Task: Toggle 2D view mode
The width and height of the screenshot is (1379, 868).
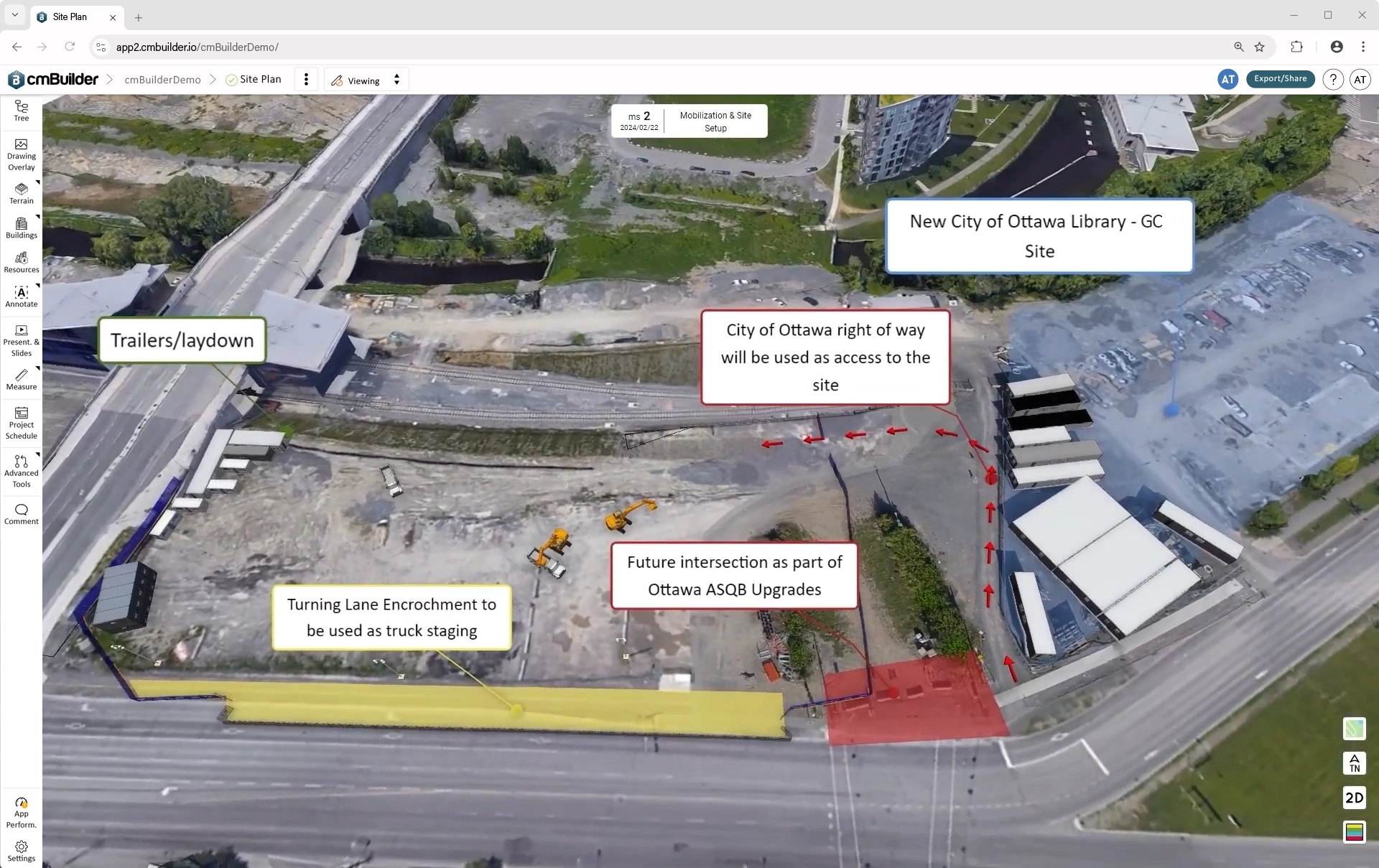Action: click(x=1354, y=798)
